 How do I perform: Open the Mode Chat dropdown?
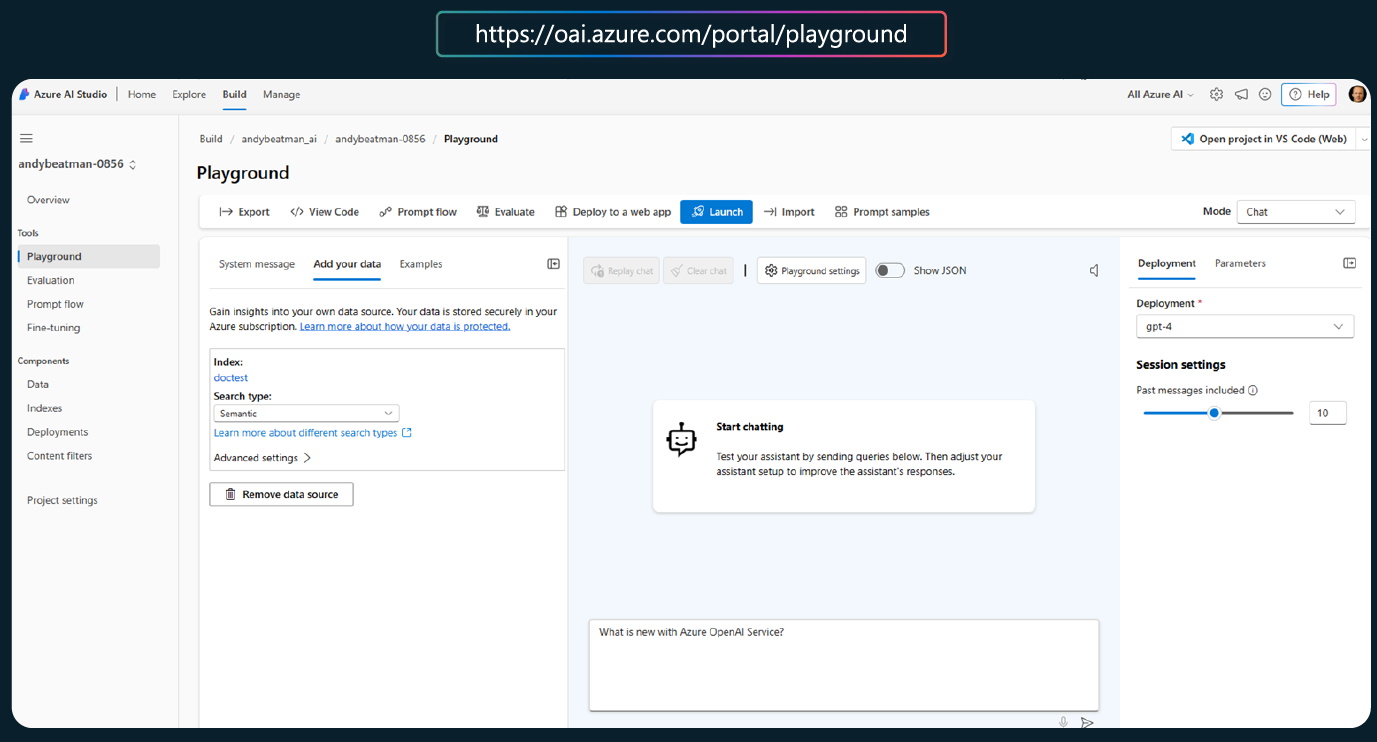tap(1295, 212)
